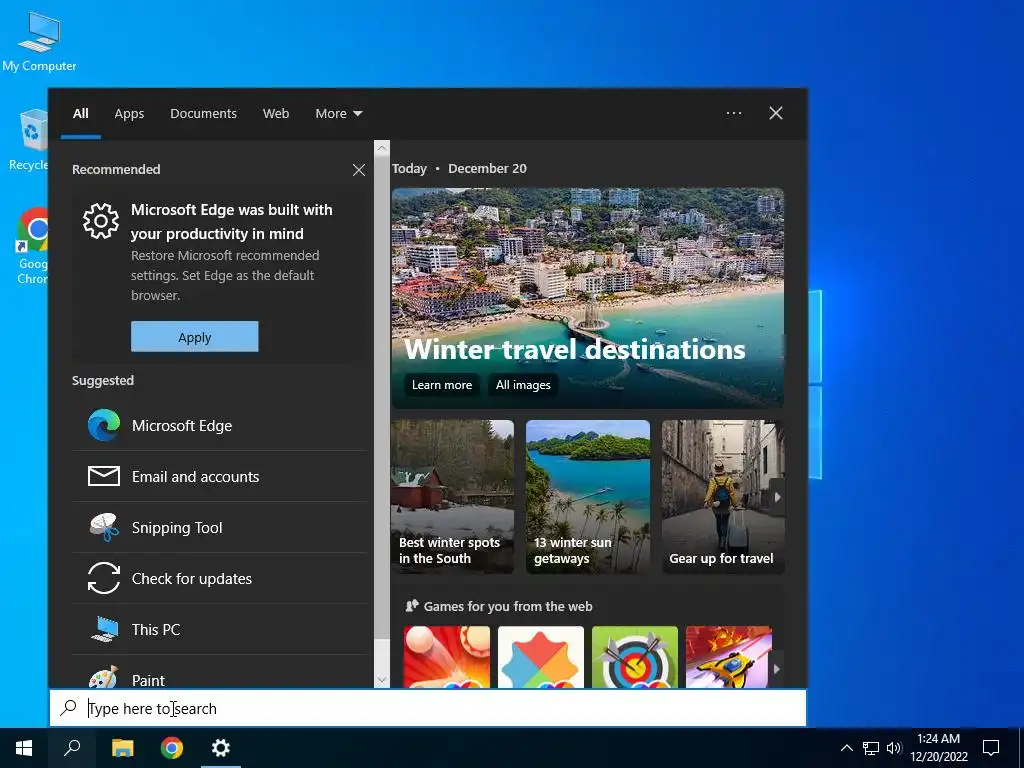Open the red ball game thumbnail
This screenshot has width=1024, height=768.
click(x=447, y=657)
